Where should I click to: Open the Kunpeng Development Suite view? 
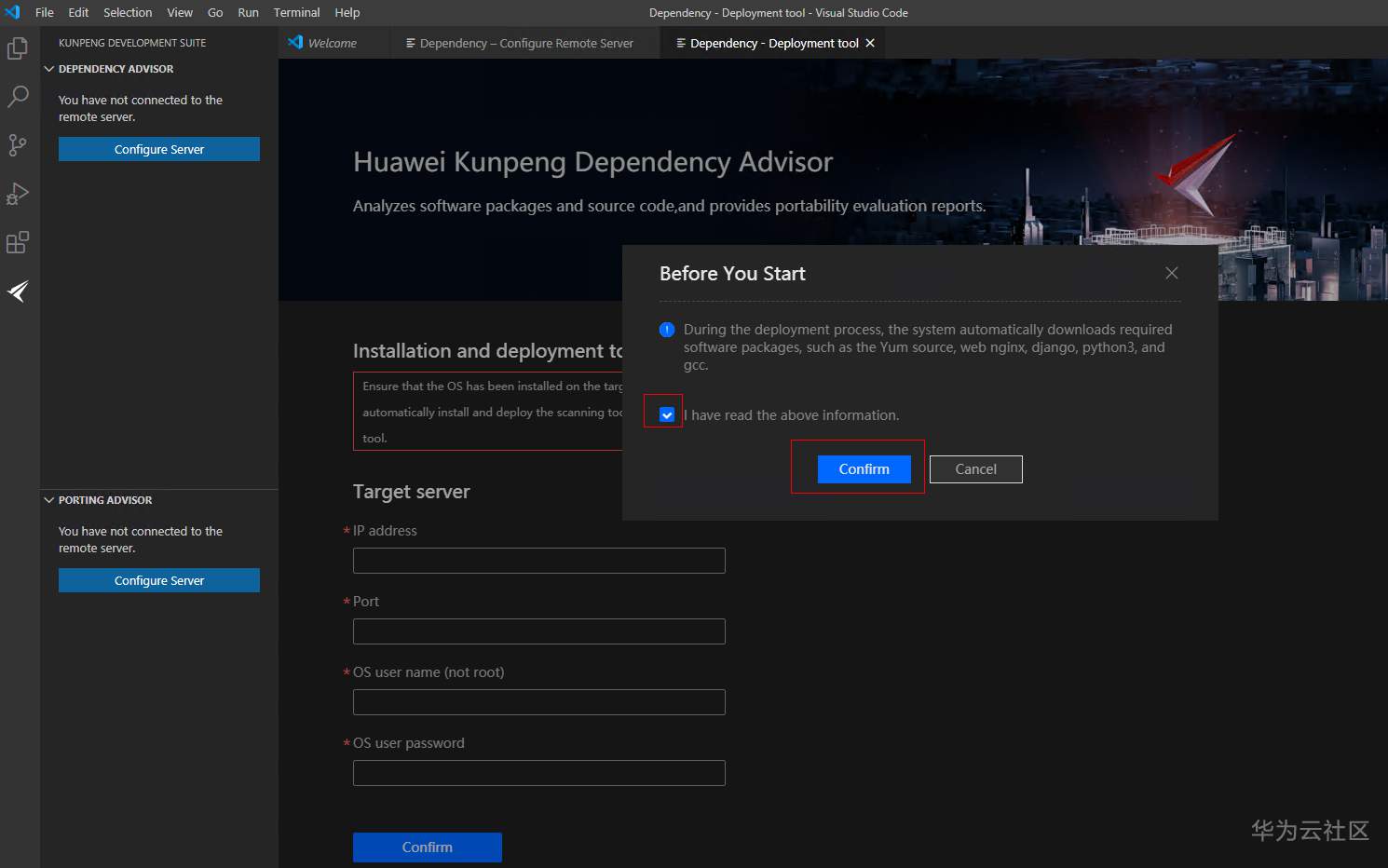(18, 292)
